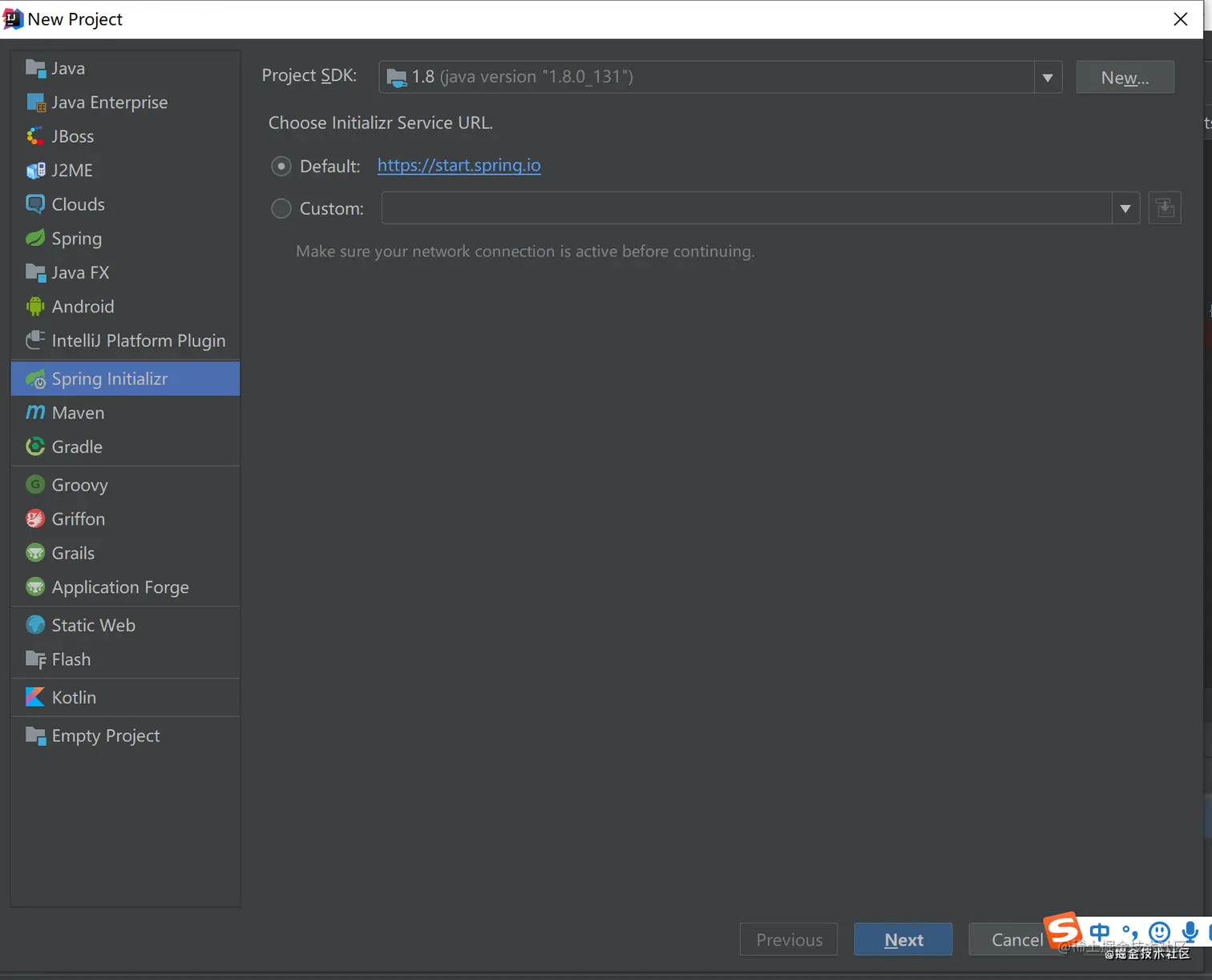Click the Next button
The image size is (1212, 980).
903,939
